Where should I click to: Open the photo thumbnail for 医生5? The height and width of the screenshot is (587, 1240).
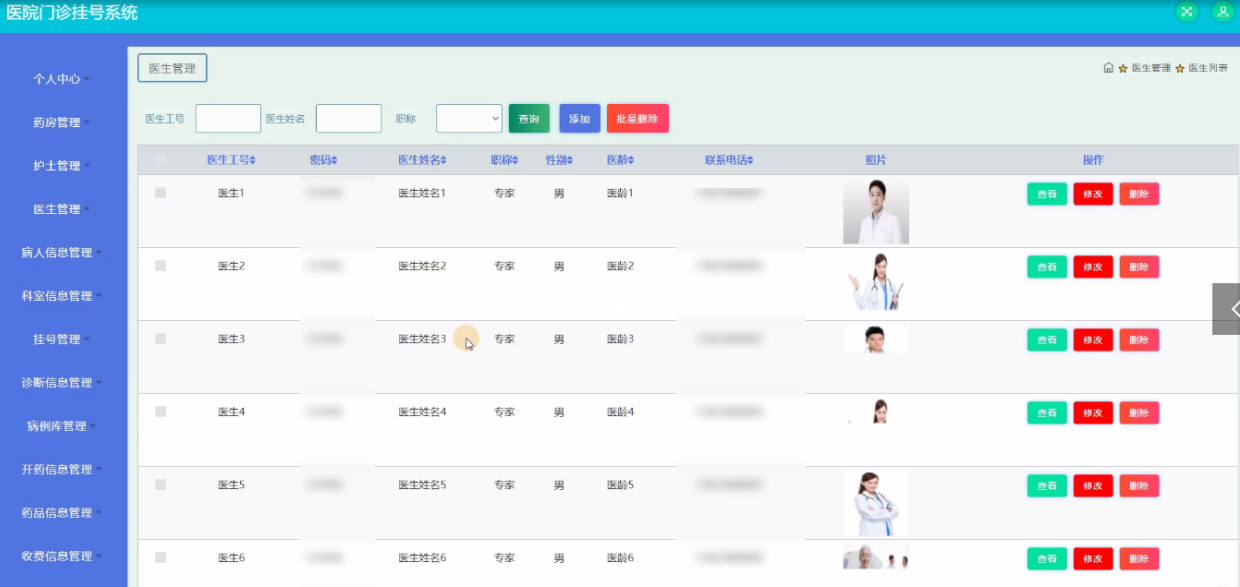[876, 503]
